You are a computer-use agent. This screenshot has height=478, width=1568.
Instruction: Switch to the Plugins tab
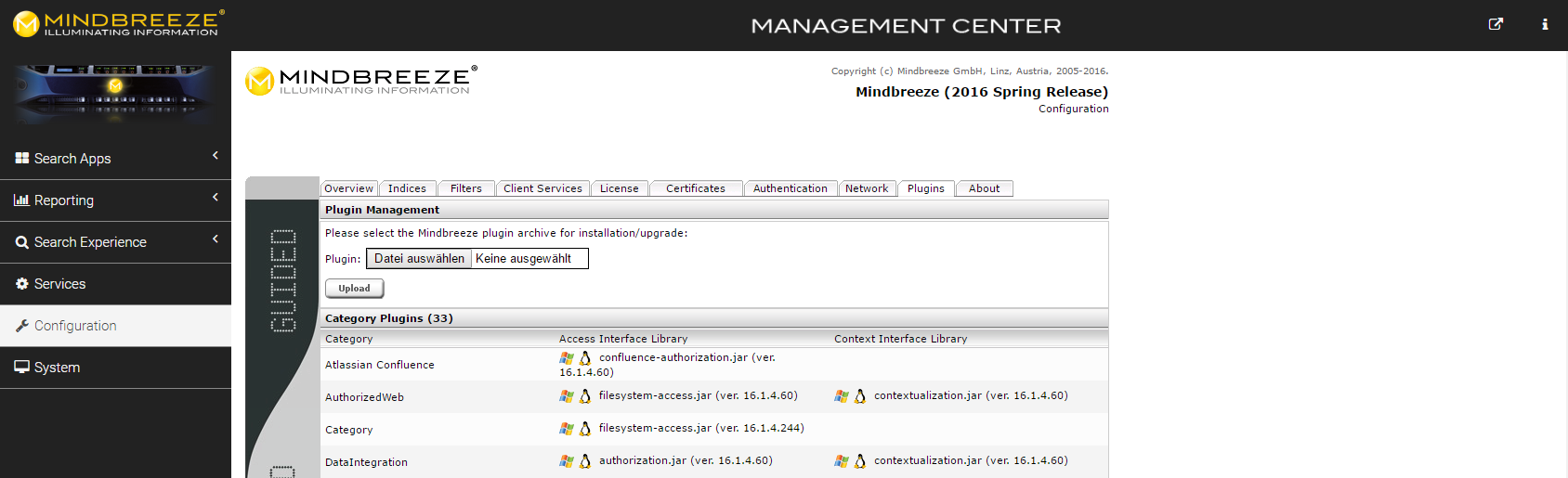pyautogui.click(x=926, y=188)
